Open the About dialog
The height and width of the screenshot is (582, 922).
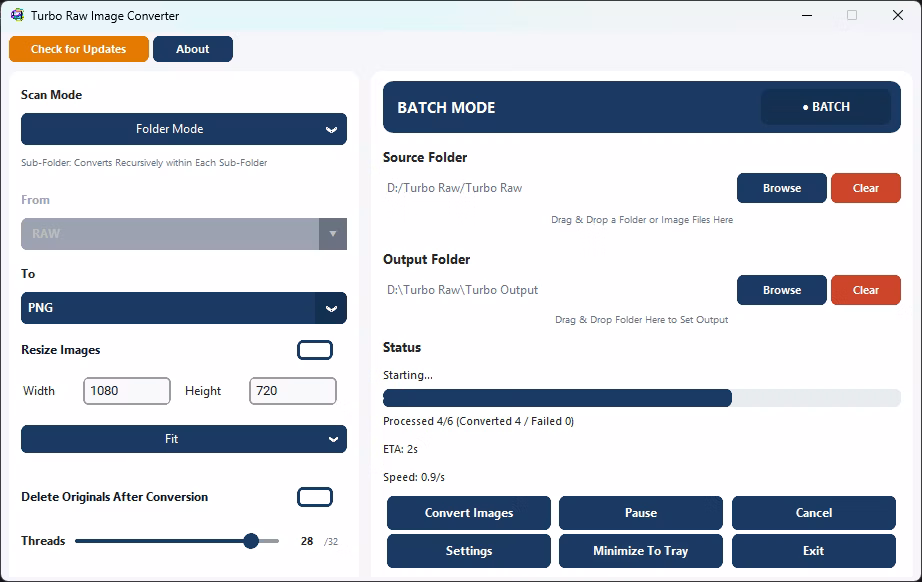pos(193,49)
